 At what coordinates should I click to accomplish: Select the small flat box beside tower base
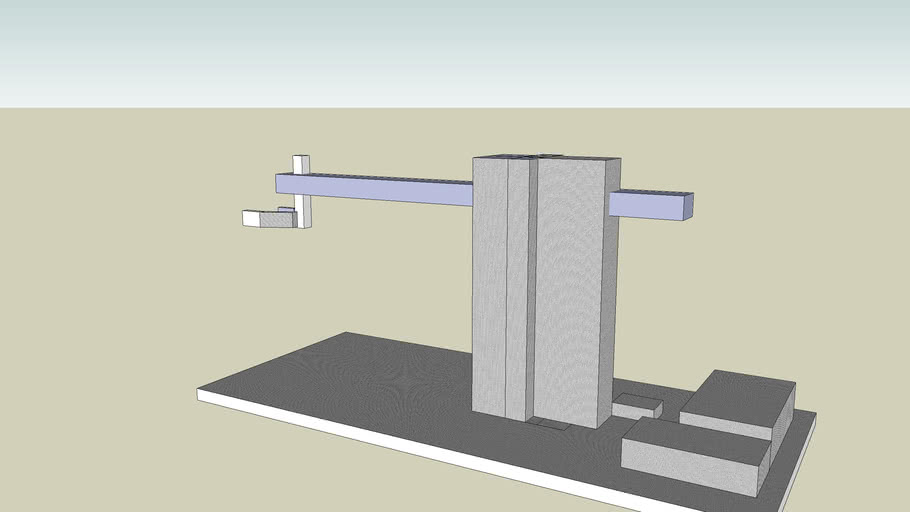pyautogui.click(x=636, y=405)
